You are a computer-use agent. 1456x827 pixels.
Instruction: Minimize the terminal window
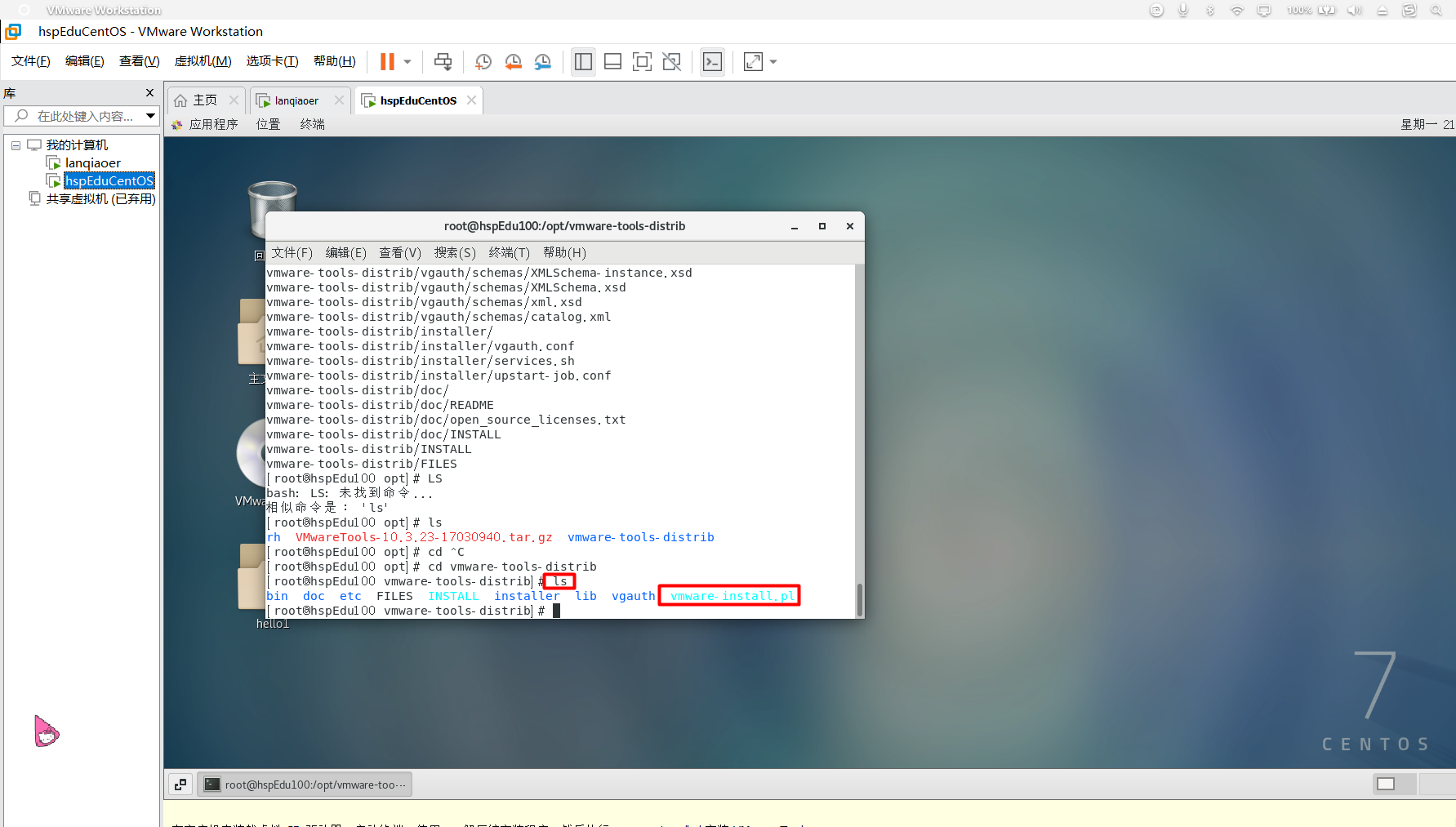coord(794,227)
